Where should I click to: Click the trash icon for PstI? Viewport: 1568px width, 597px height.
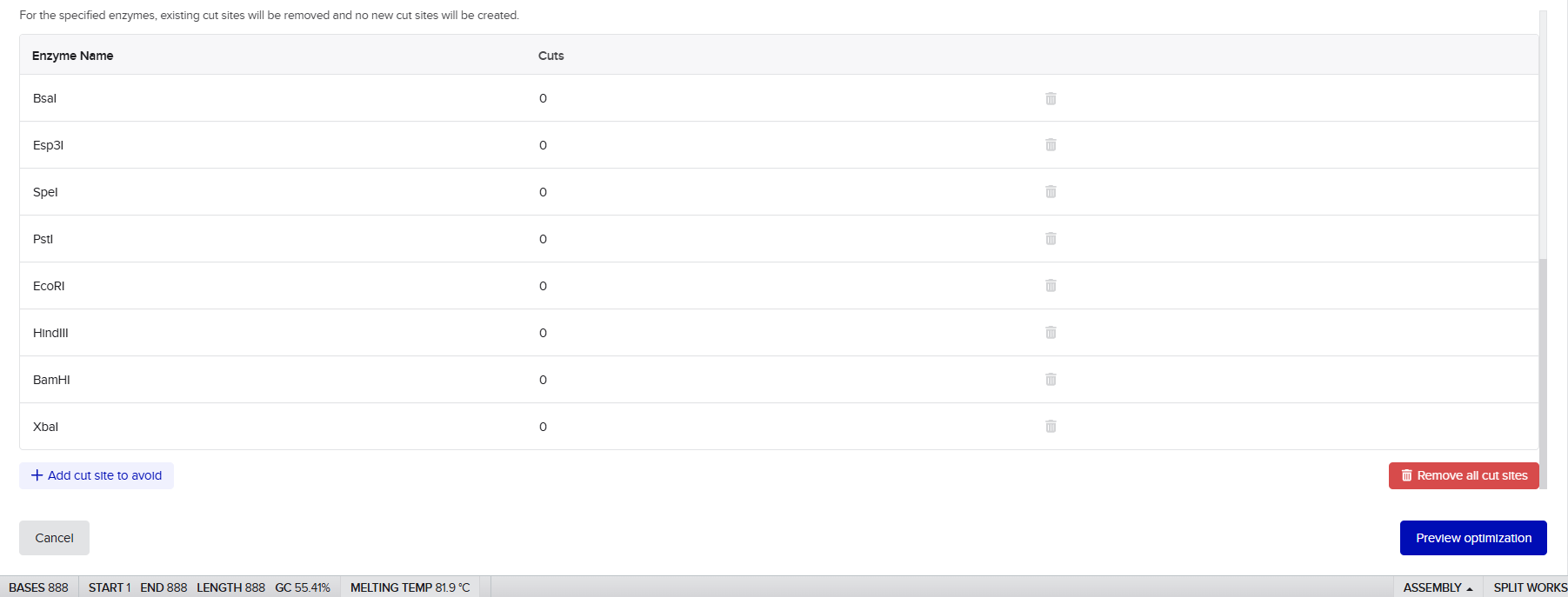pyautogui.click(x=1051, y=239)
